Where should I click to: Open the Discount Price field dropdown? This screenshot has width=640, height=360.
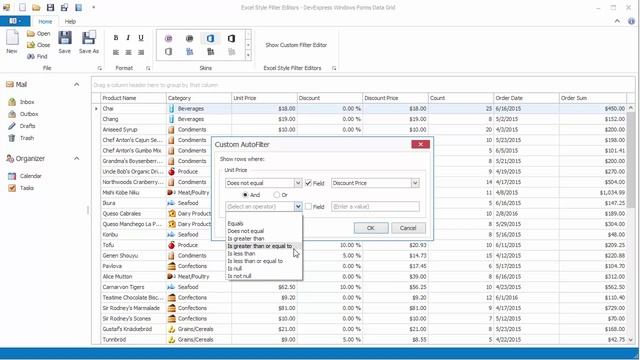click(415, 183)
